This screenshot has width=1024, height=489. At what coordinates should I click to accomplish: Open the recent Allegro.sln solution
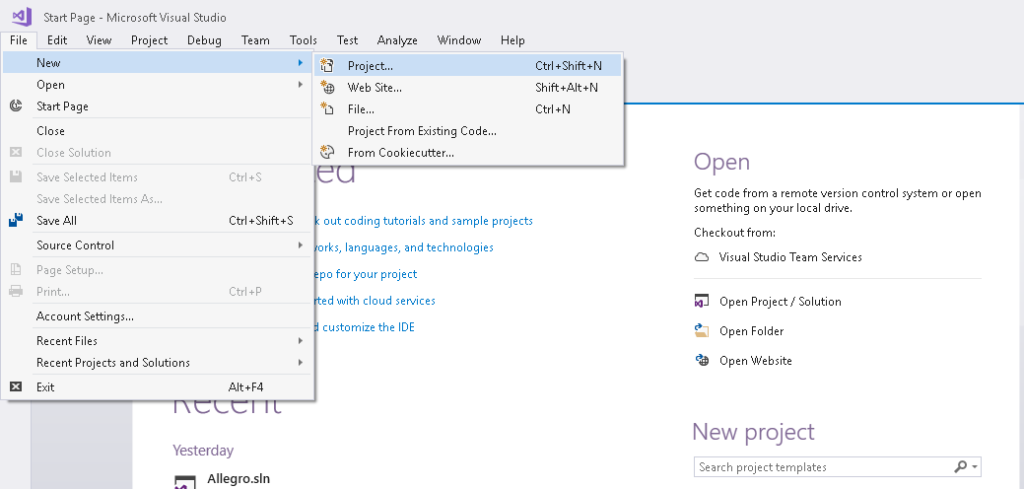click(236, 478)
